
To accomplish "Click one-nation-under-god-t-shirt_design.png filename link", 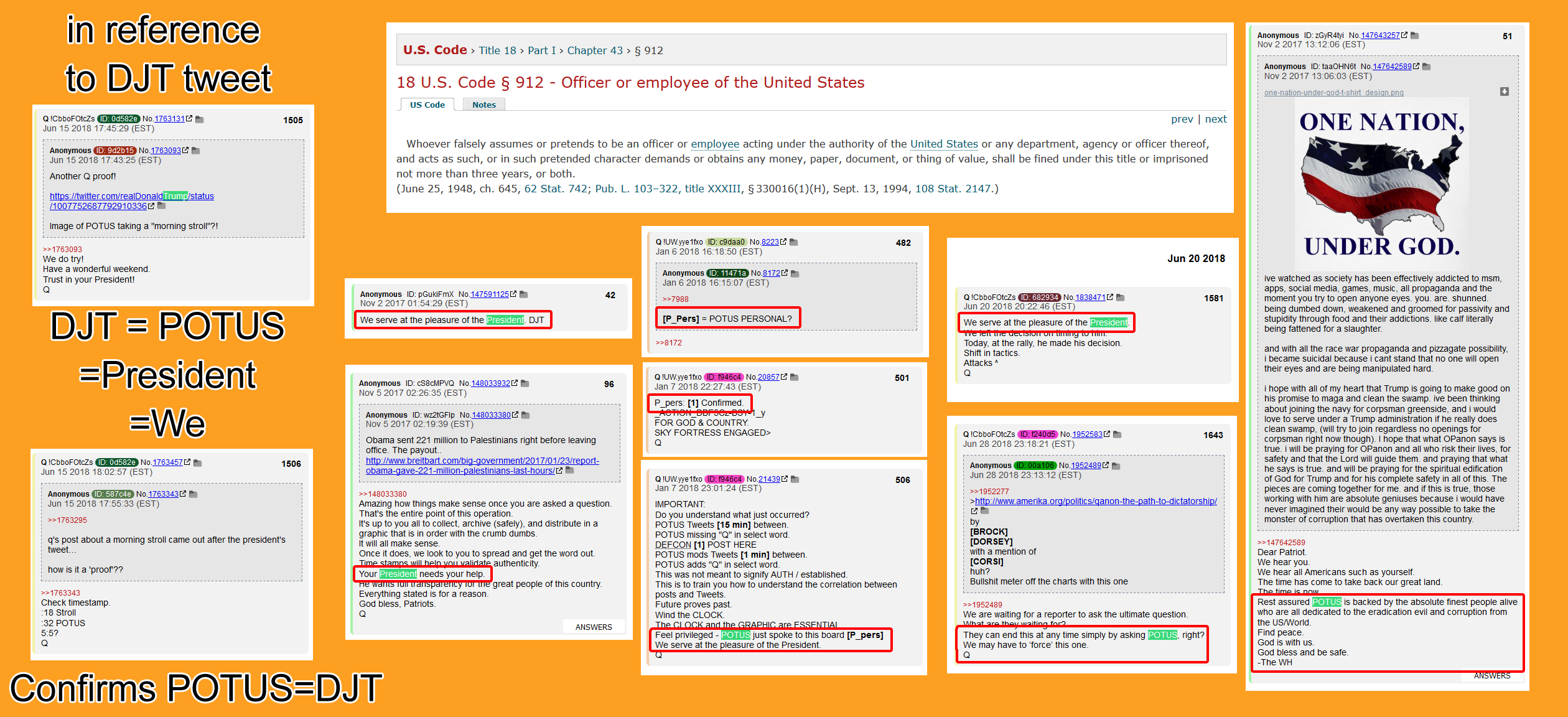I will (x=1333, y=93).
